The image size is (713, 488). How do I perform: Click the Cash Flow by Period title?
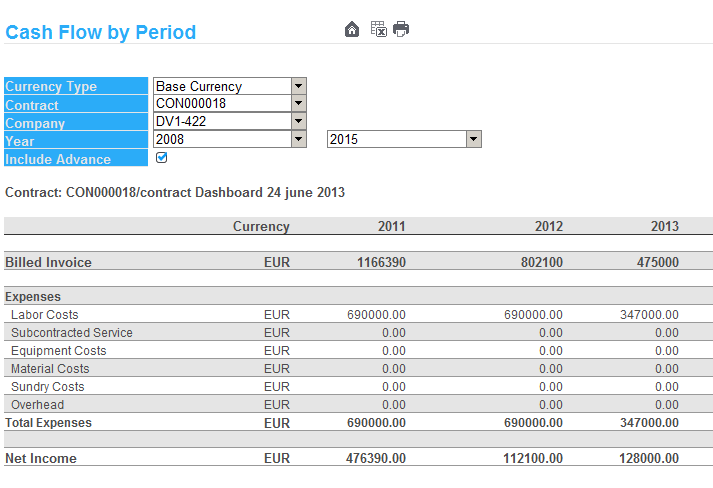coord(100,32)
